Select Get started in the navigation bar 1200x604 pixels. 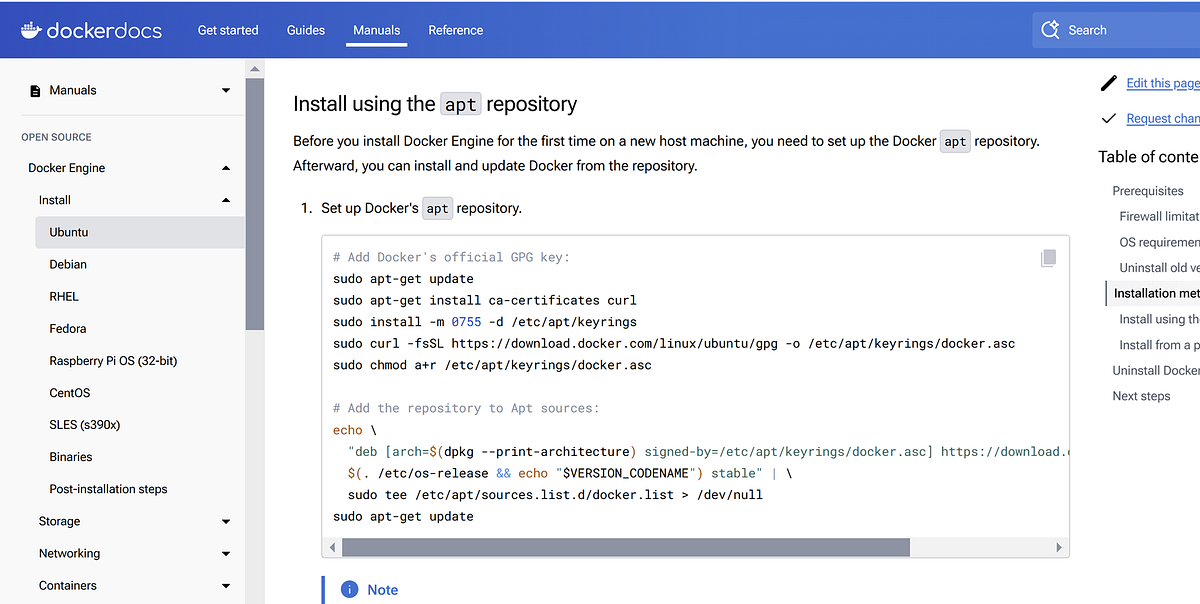(228, 30)
